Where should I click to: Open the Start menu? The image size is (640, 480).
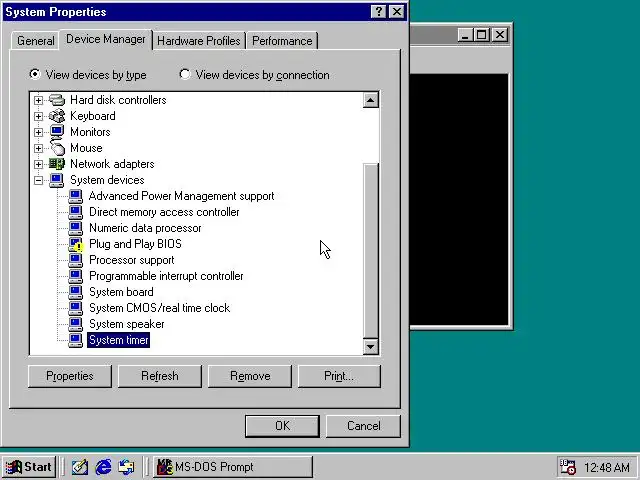point(29,467)
